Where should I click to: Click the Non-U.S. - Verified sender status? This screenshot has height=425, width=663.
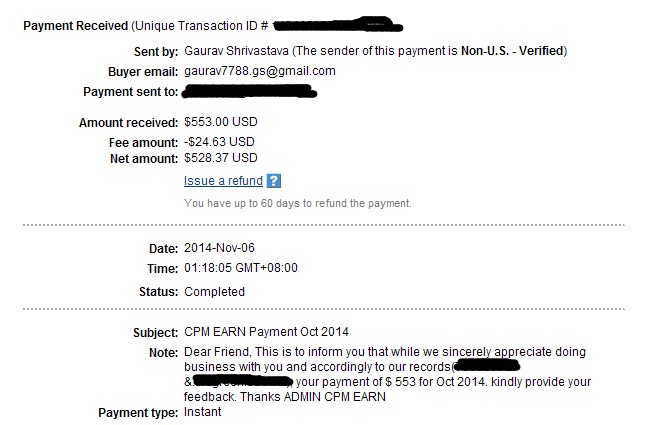pyautogui.click(x=512, y=51)
